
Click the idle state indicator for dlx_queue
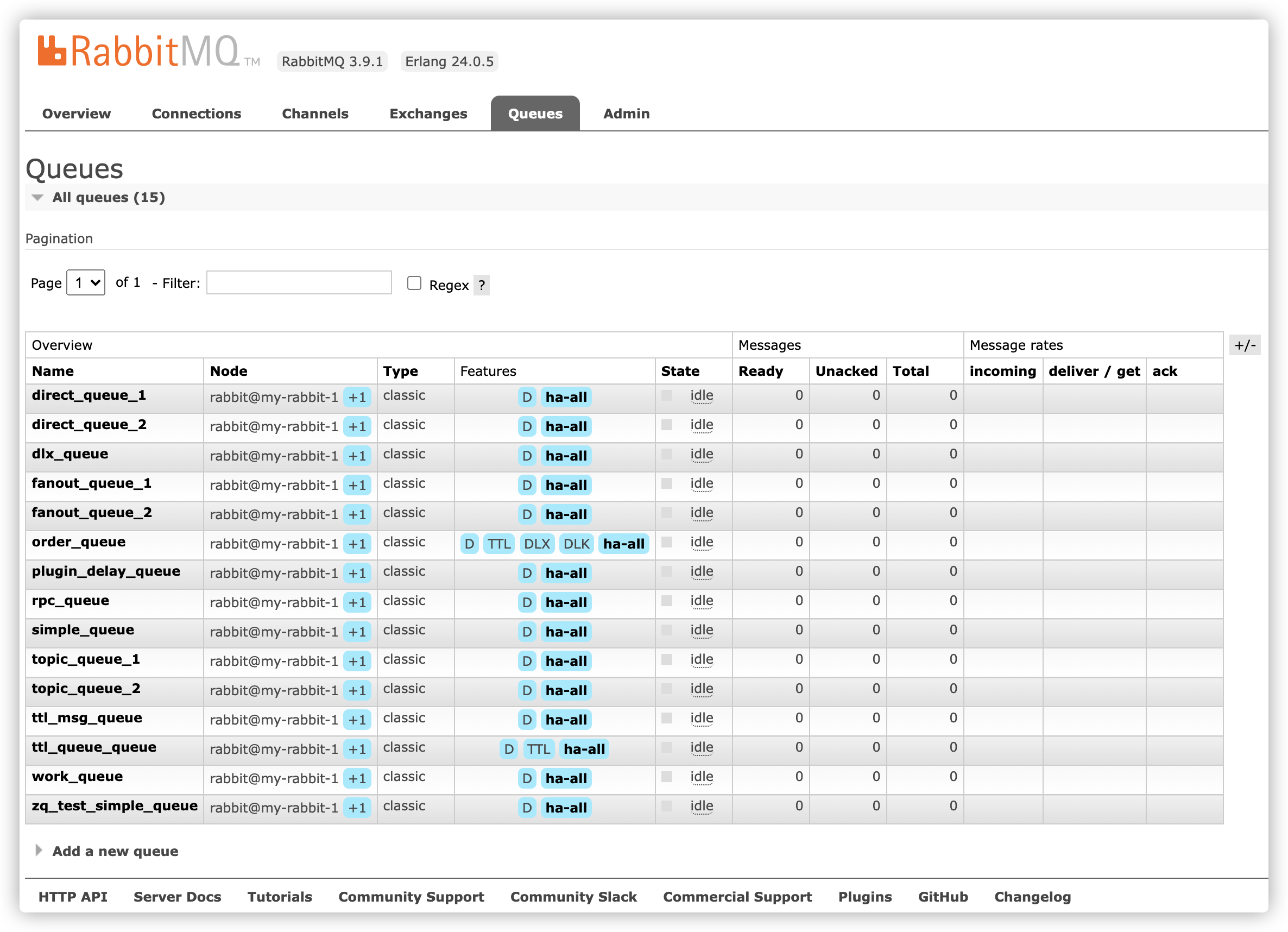(702, 455)
